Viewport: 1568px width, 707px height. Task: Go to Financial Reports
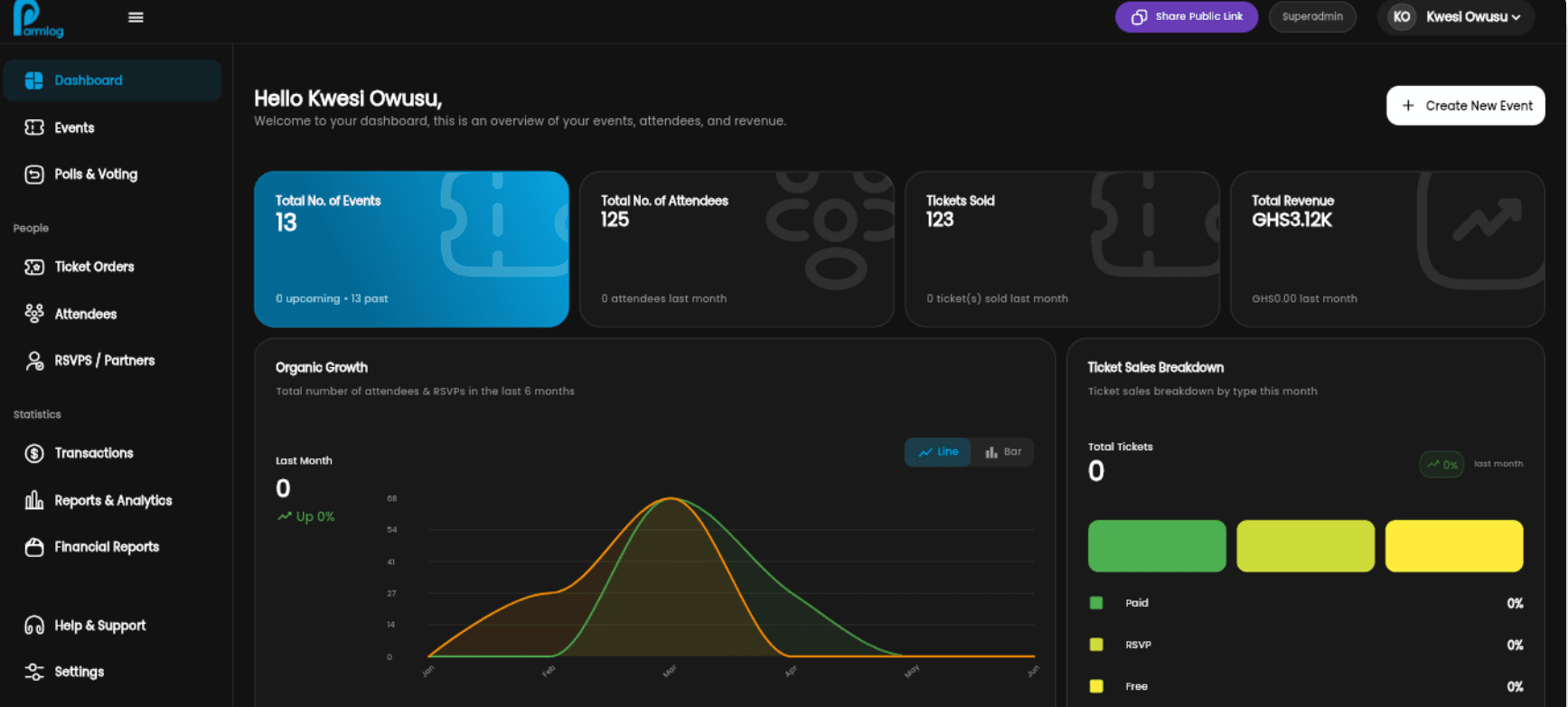112,547
